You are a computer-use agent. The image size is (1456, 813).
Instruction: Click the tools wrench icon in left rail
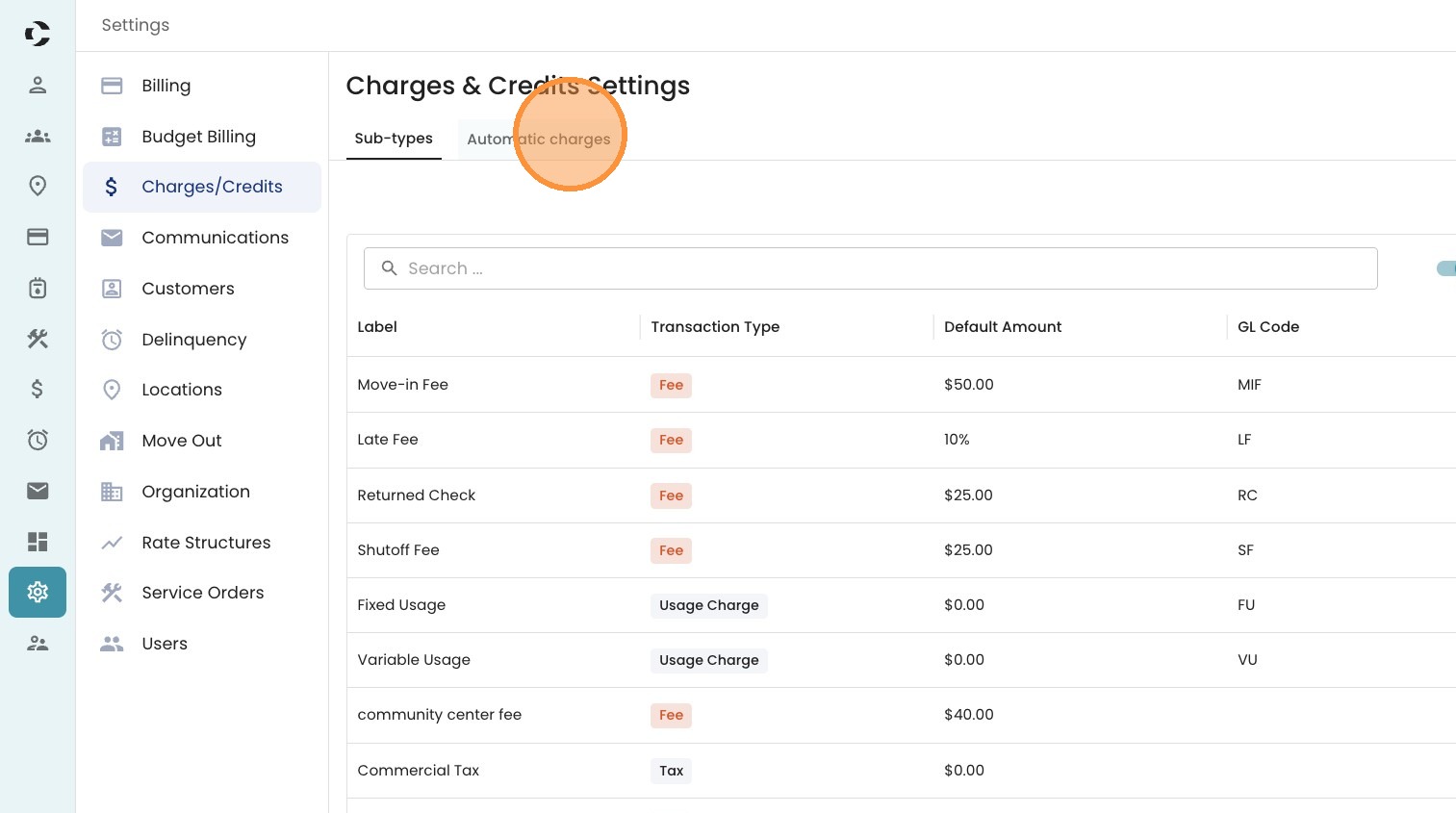tap(38, 339)
